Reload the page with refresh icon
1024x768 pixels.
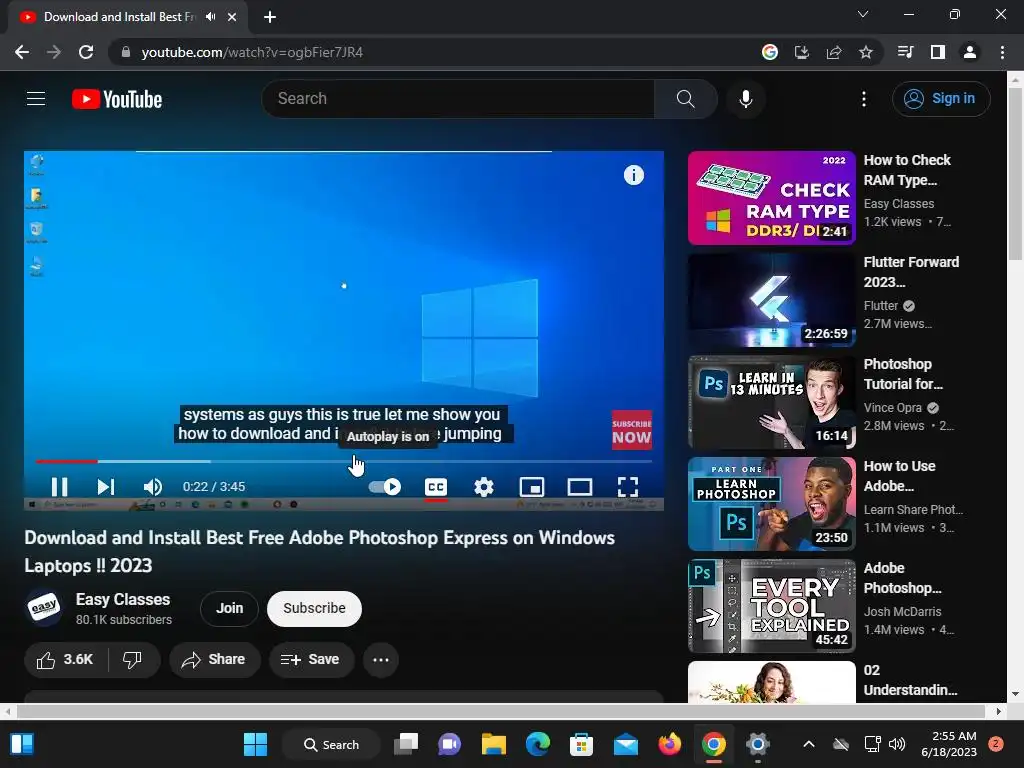coord(86,52)
